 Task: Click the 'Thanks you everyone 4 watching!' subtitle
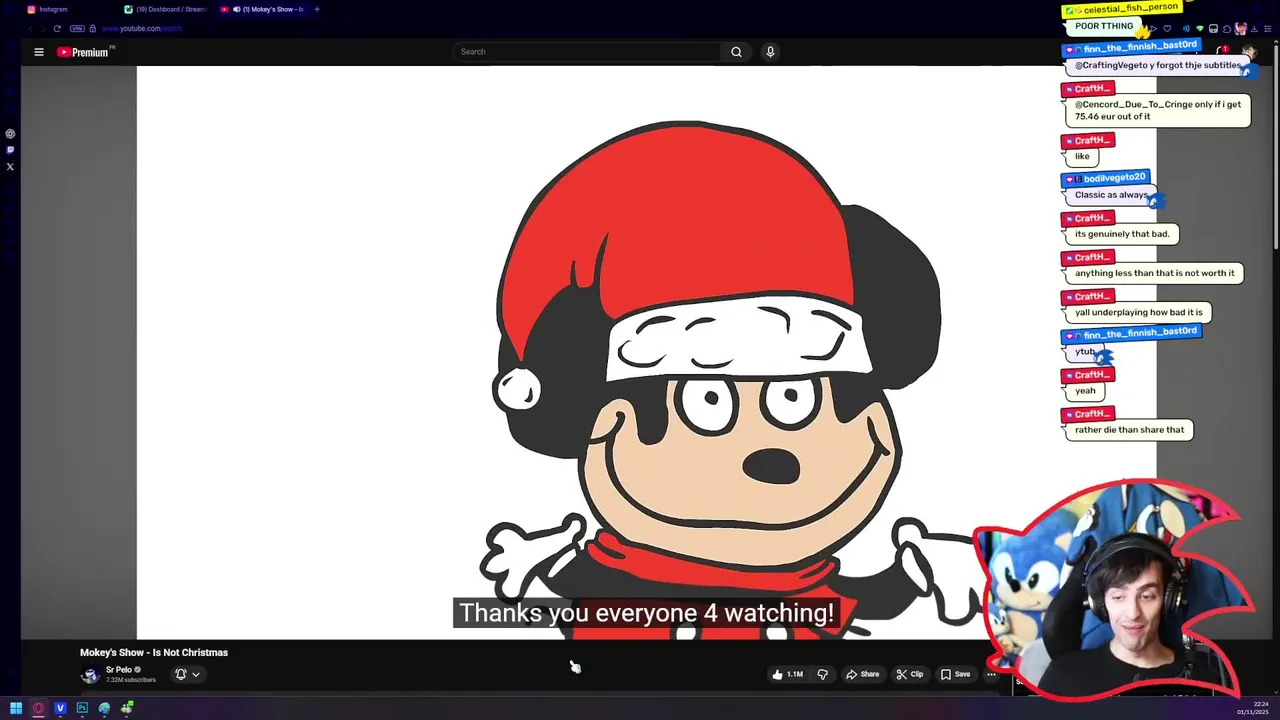(x=646, y=613)
